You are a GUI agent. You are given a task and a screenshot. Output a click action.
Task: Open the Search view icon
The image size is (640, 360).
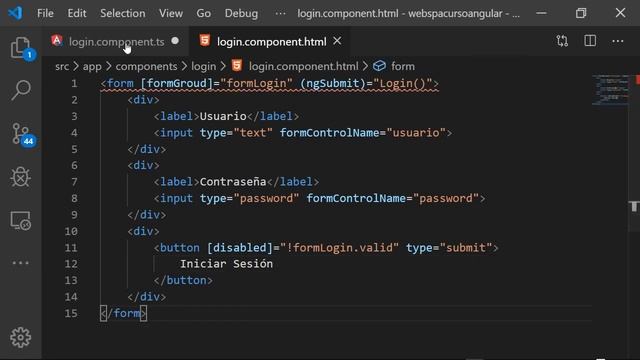pos(20,90)
